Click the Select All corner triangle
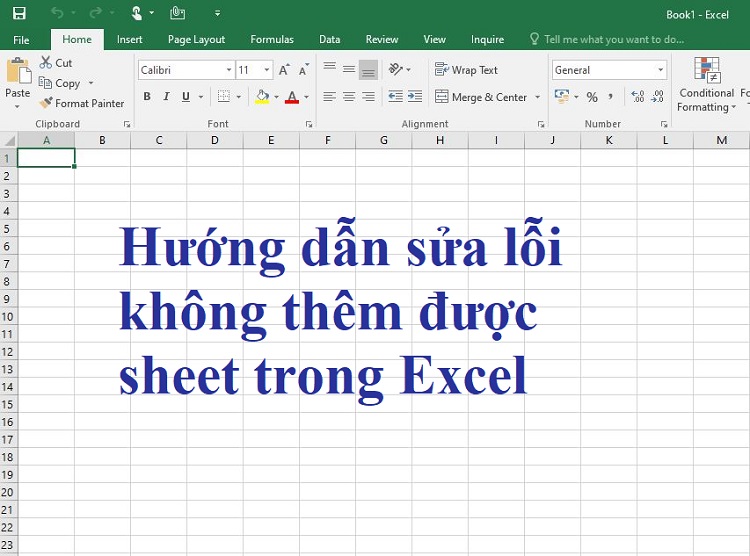 pos(9,141)
